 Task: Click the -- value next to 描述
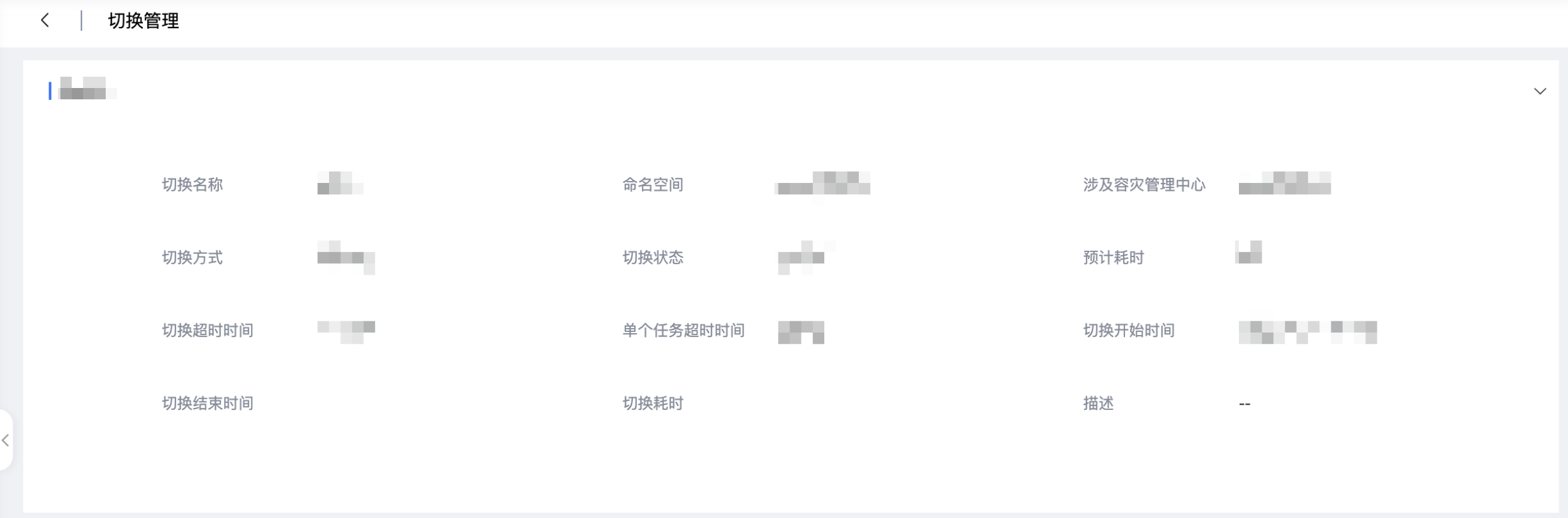pyautogui.click(x=1244, y=404)
